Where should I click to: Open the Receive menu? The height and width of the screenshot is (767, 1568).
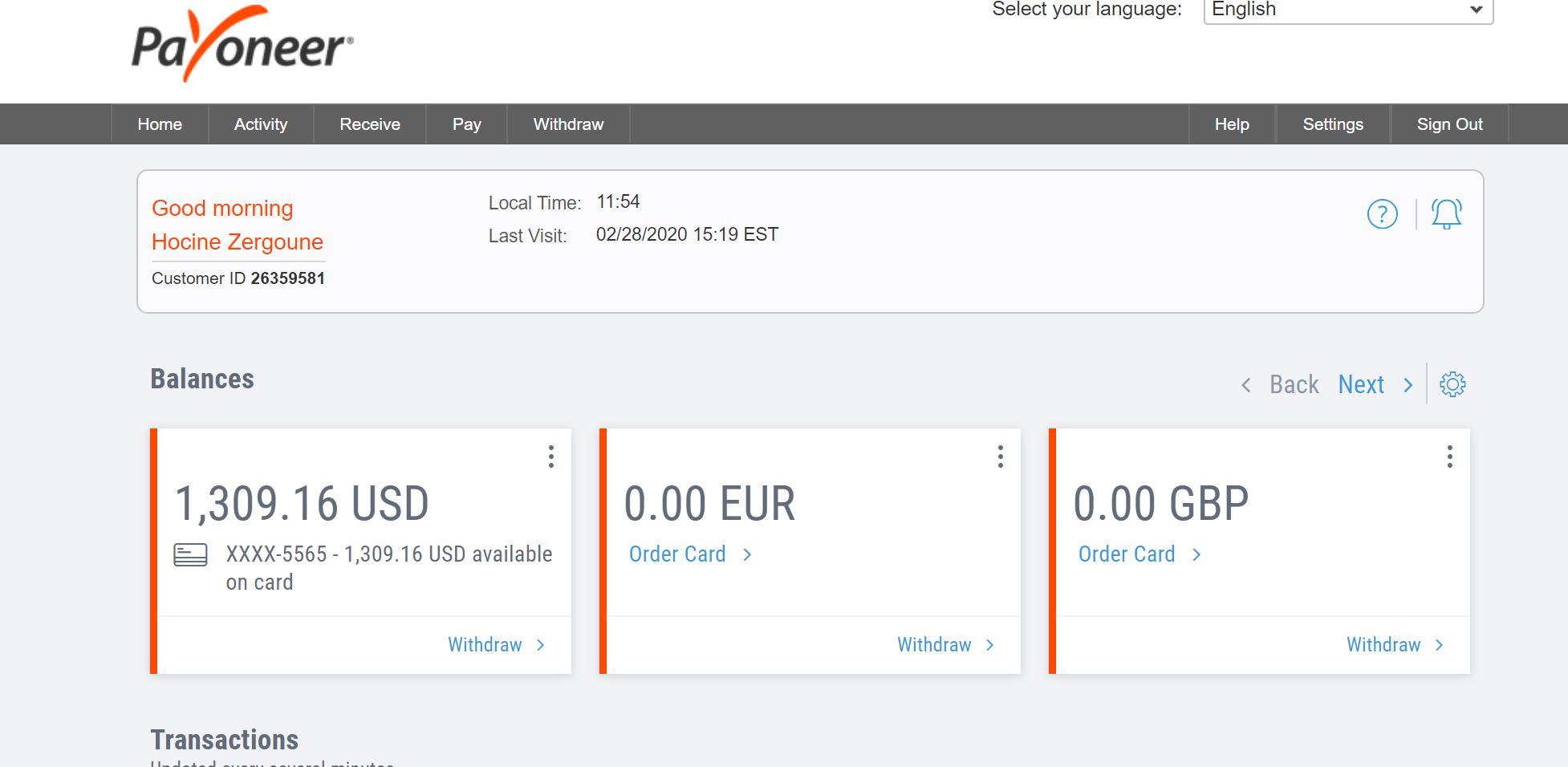click(x=370, y=124)
